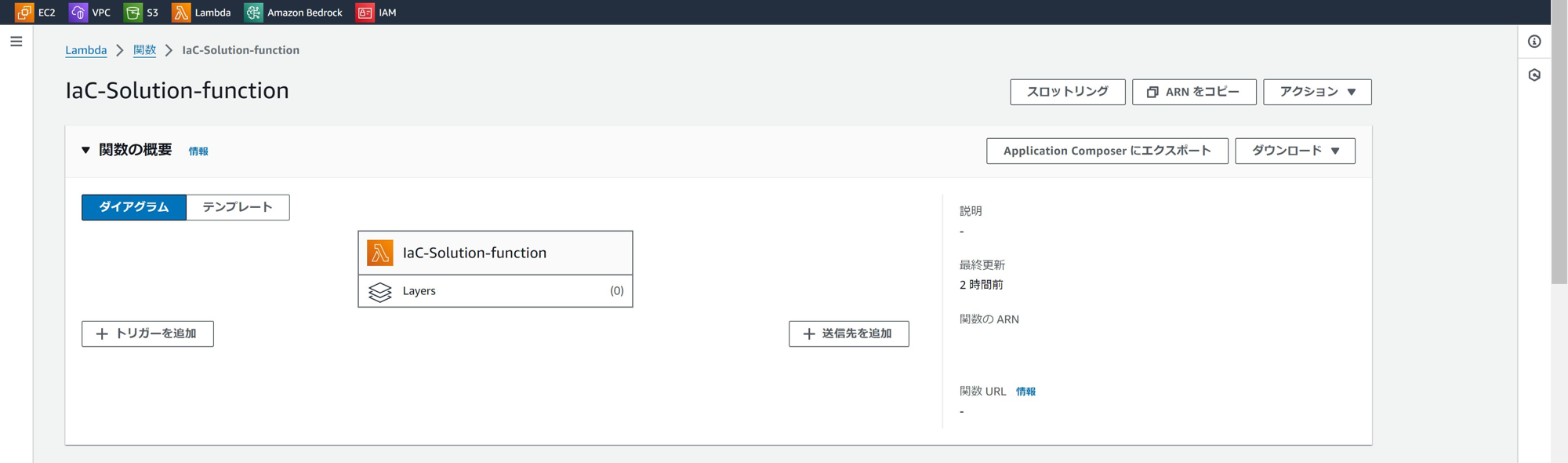
Task: Click スロットリング button
Action: tap(1068, 92)
